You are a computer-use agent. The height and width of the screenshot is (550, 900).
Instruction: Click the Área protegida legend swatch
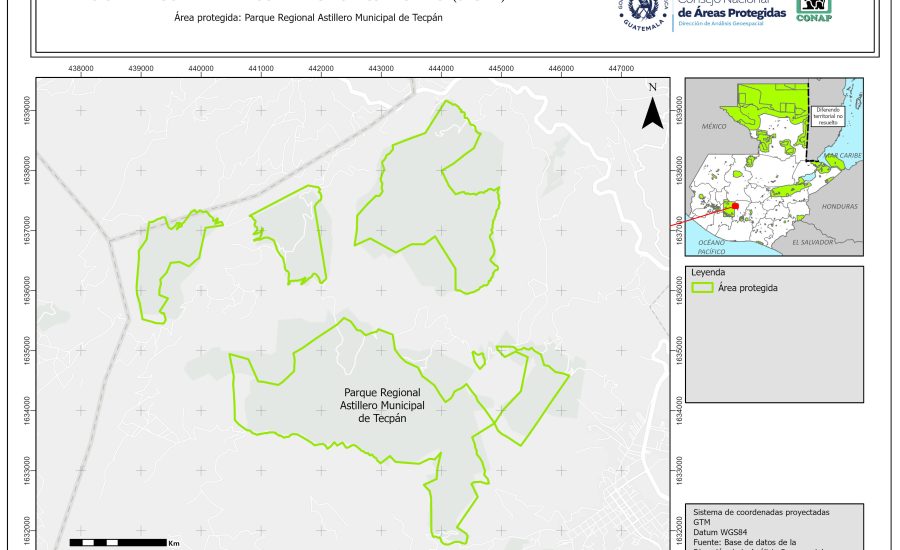pos(704,288)
